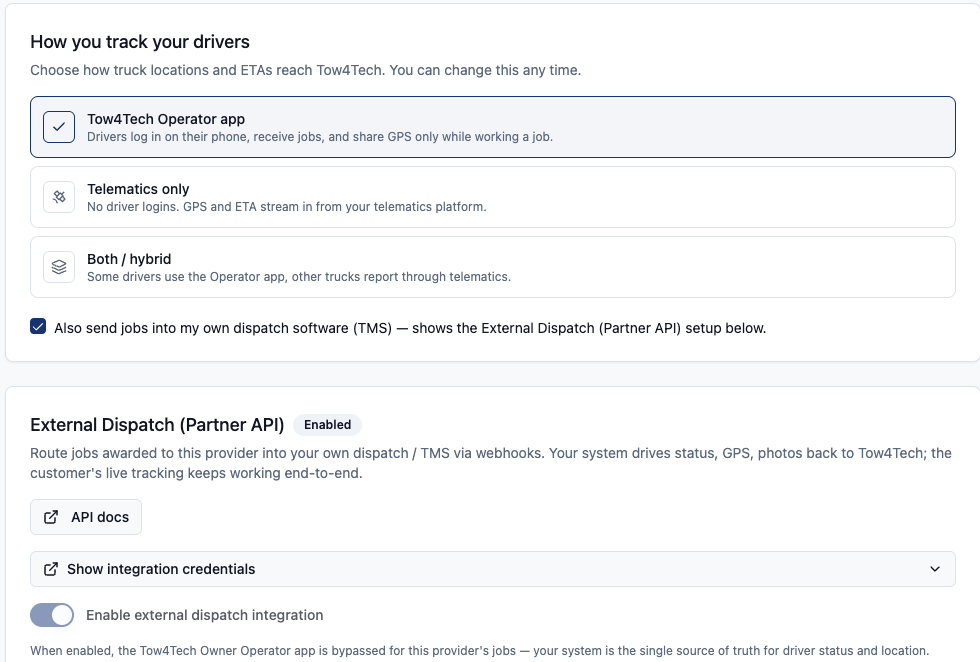Toggle Enable external dispatch integration switch
Screen dimensions: 980x662
[52, 615]
